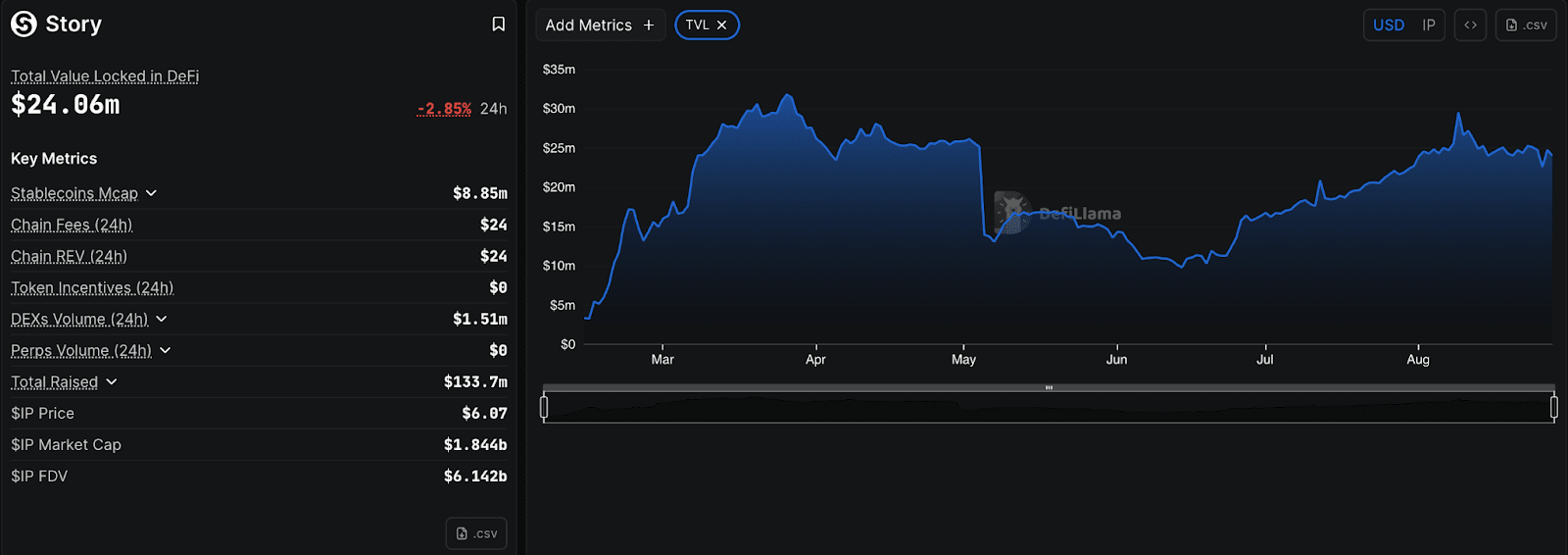Open the Add Metrics menu
The width and height of the screenshot is (1568, 555).
(x=589, y=25)
